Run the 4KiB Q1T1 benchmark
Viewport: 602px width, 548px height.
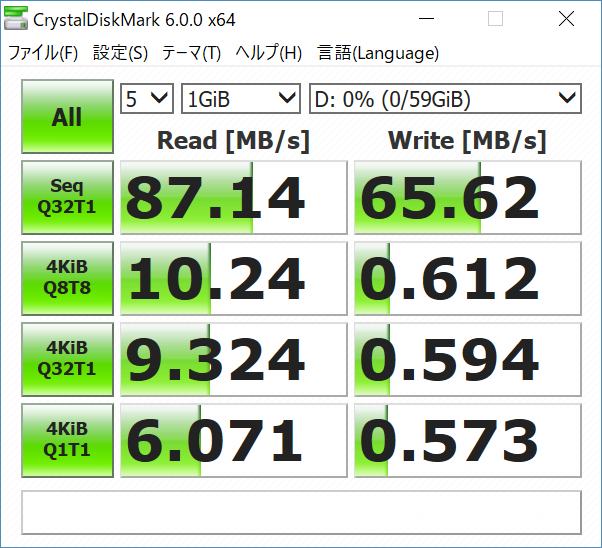pyautogui.click(x=67, y=440)
